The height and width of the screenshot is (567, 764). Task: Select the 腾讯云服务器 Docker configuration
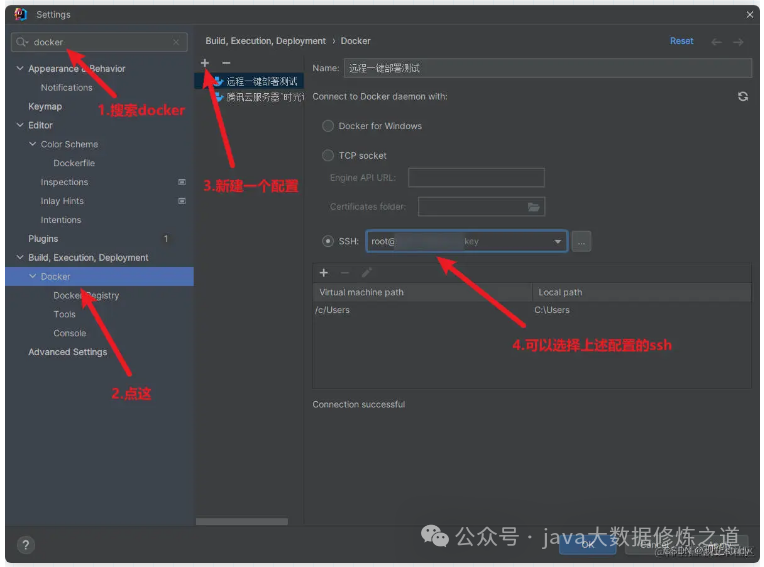pyautogui.click(x=249, y=97)
